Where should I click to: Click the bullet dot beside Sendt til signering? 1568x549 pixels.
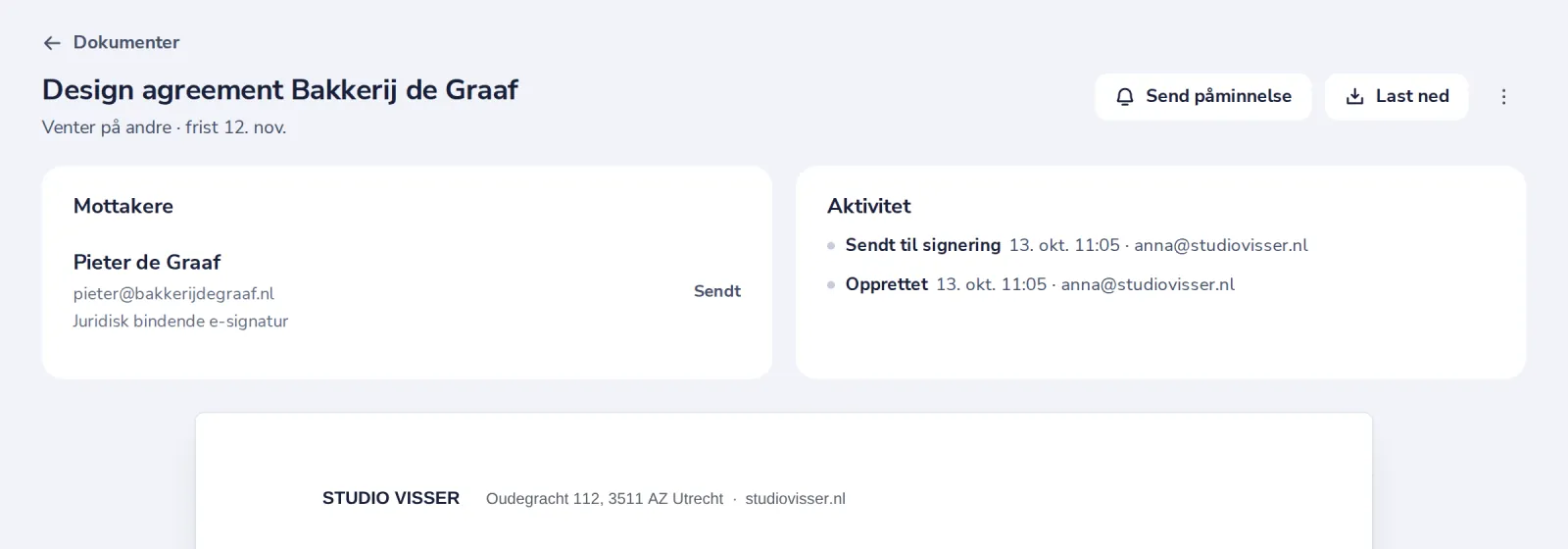click(x=831, y=246)
